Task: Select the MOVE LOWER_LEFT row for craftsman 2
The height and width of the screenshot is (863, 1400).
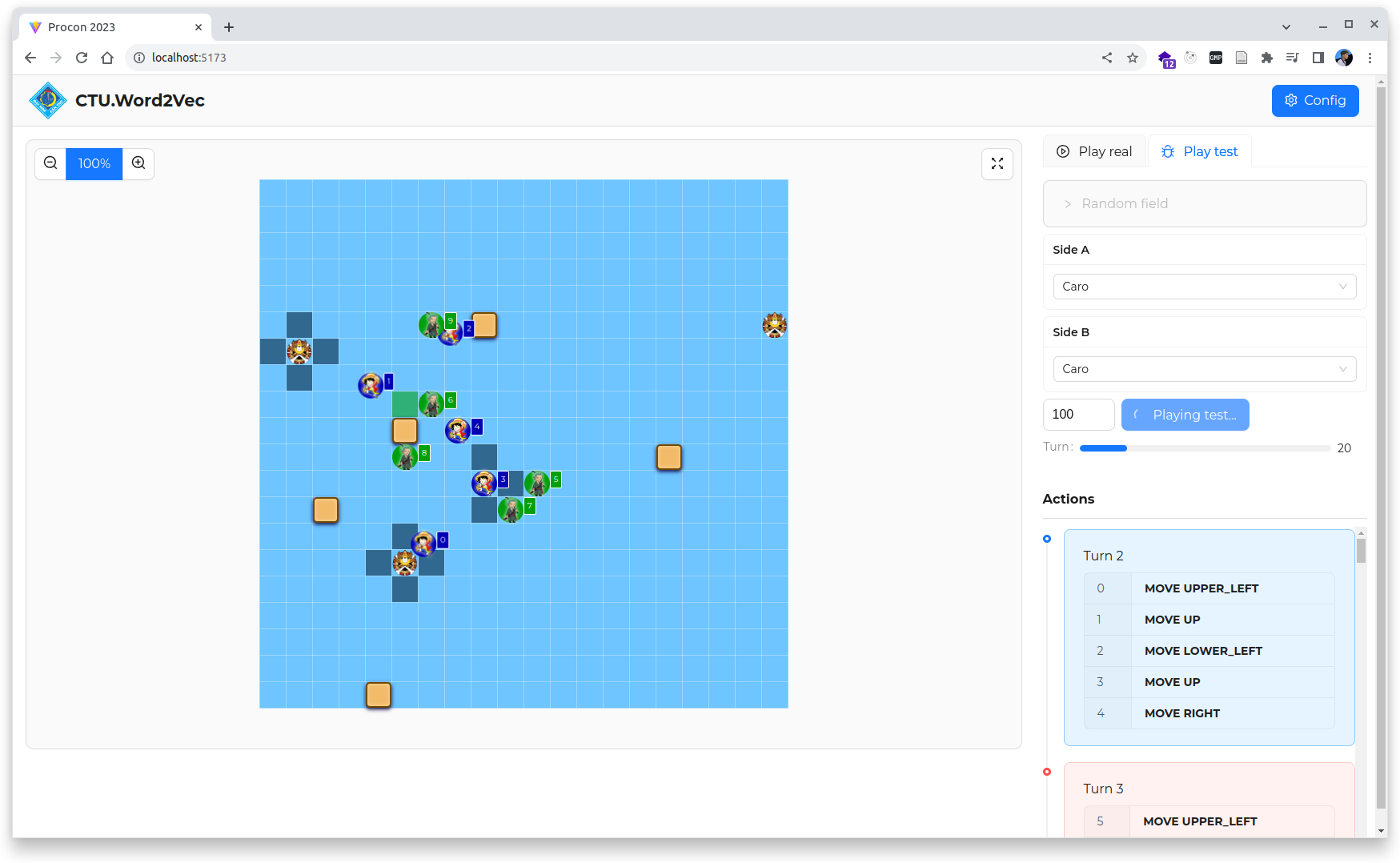Action: coord(1209,651)
